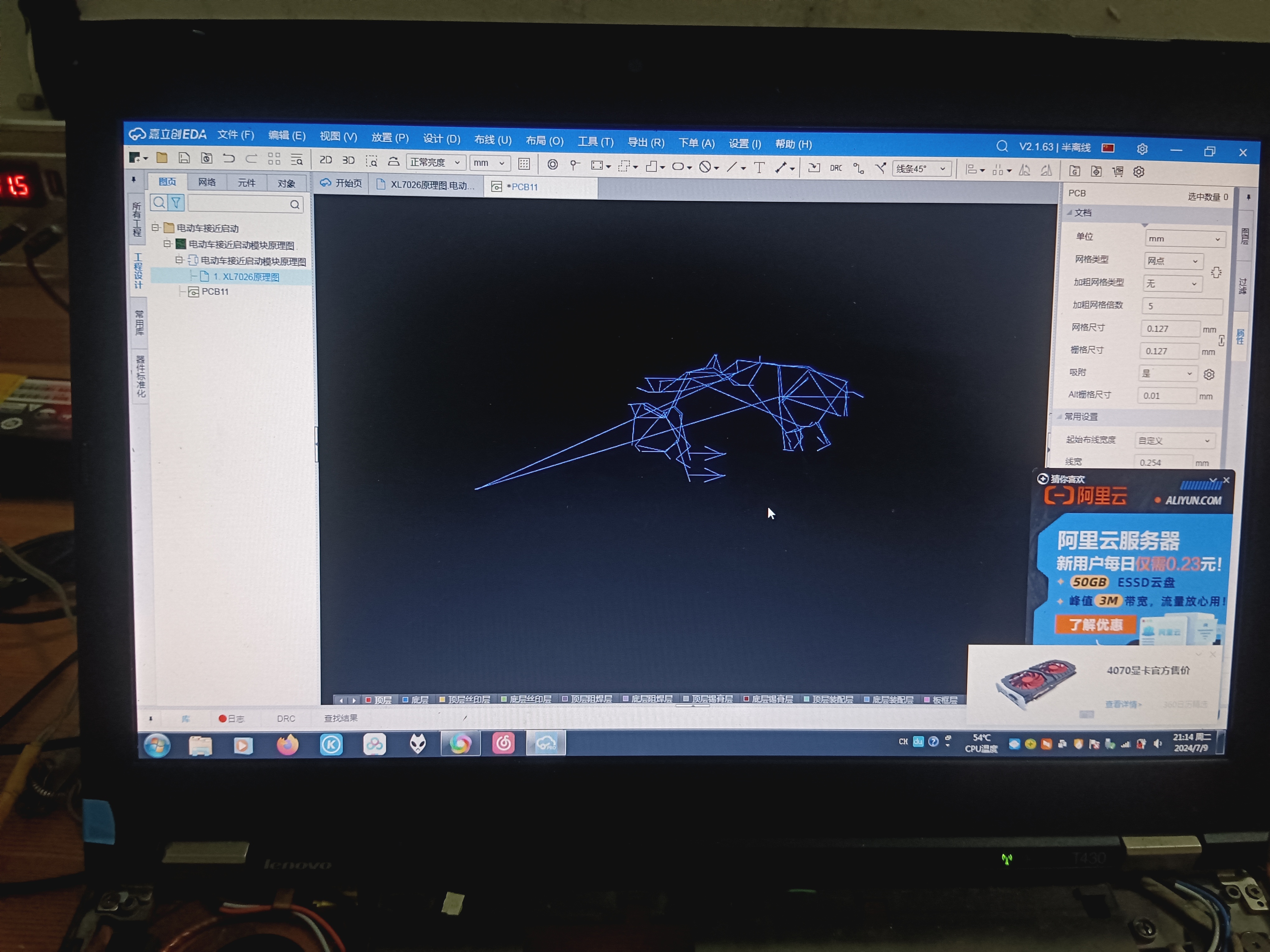Select the via placement tool icon
Screen dimensions: 1270x952
point(552,165)
